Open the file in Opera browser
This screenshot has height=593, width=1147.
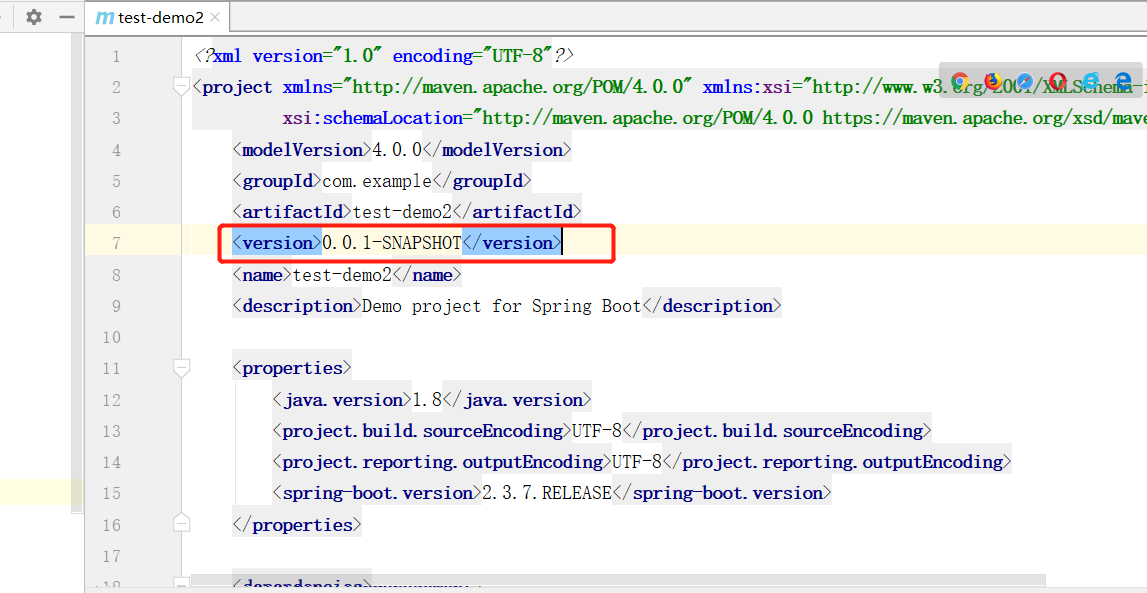(1058, 80)
